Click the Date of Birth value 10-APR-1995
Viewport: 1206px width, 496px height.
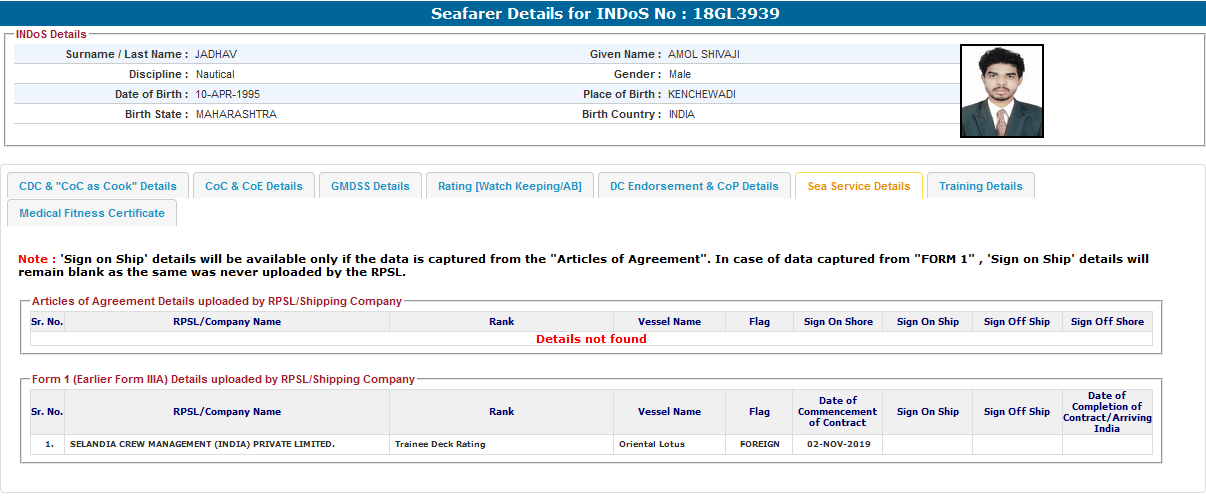(x=228, y=94)
